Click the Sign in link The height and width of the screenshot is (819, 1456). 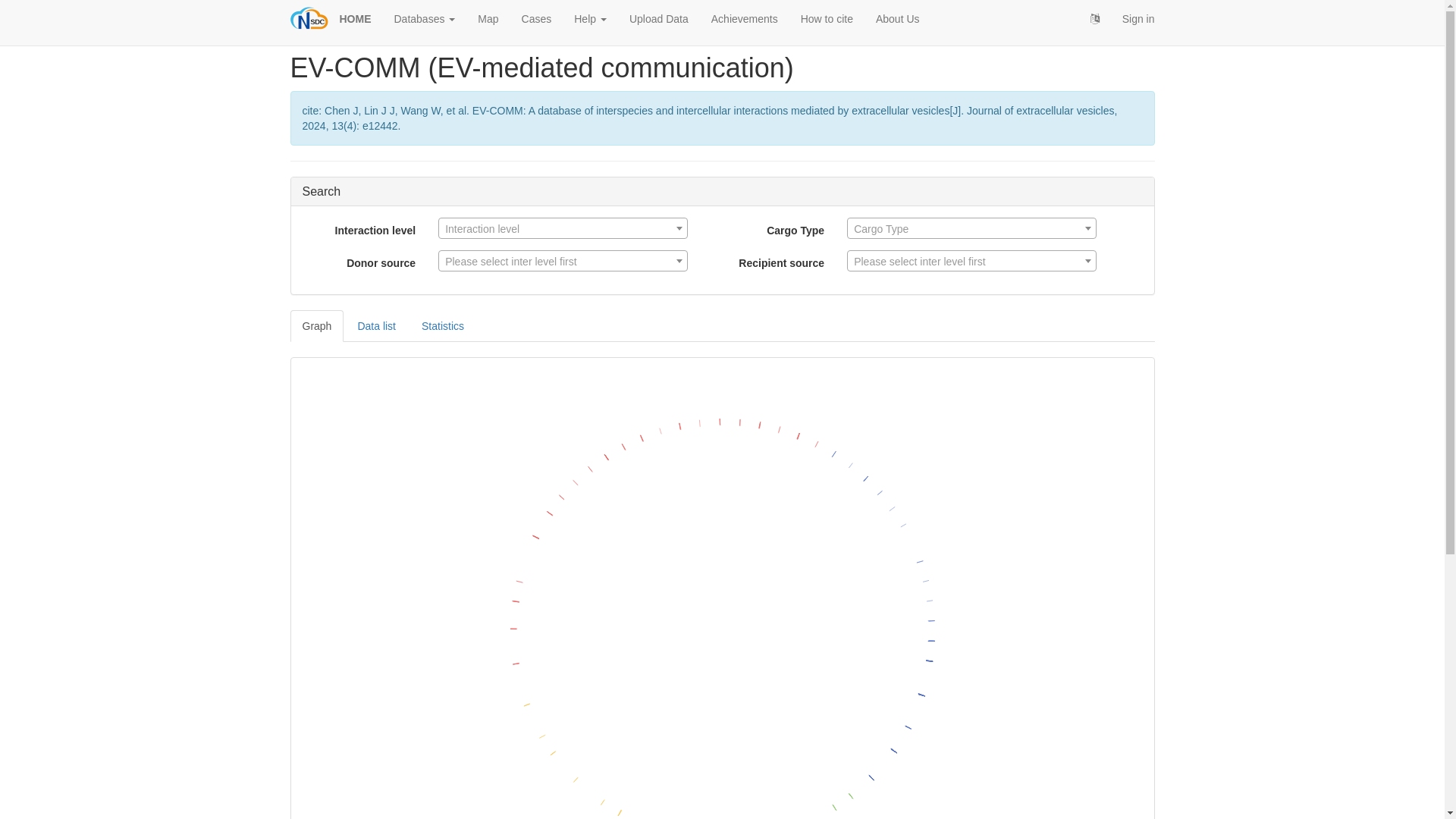point(1138,19)
